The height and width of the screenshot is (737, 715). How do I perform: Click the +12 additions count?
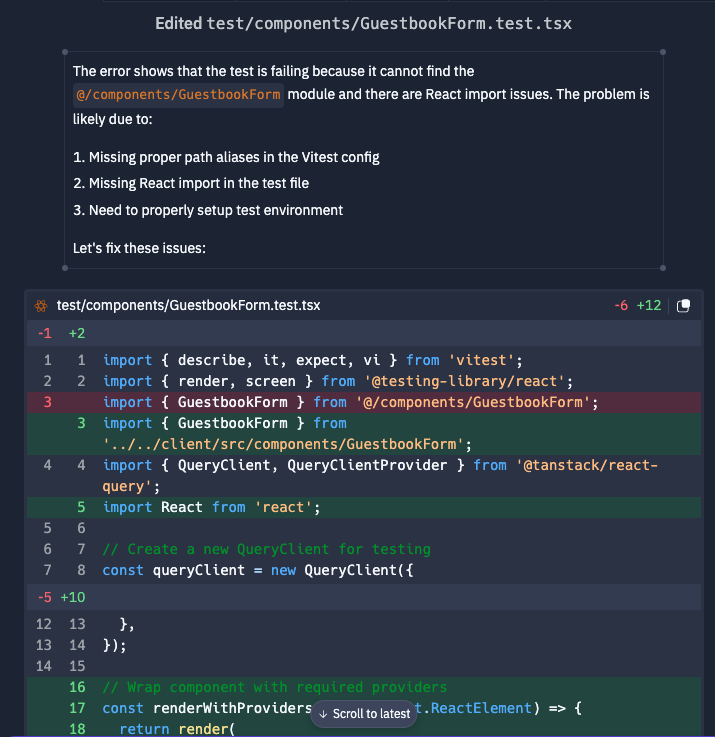(649, 306)
